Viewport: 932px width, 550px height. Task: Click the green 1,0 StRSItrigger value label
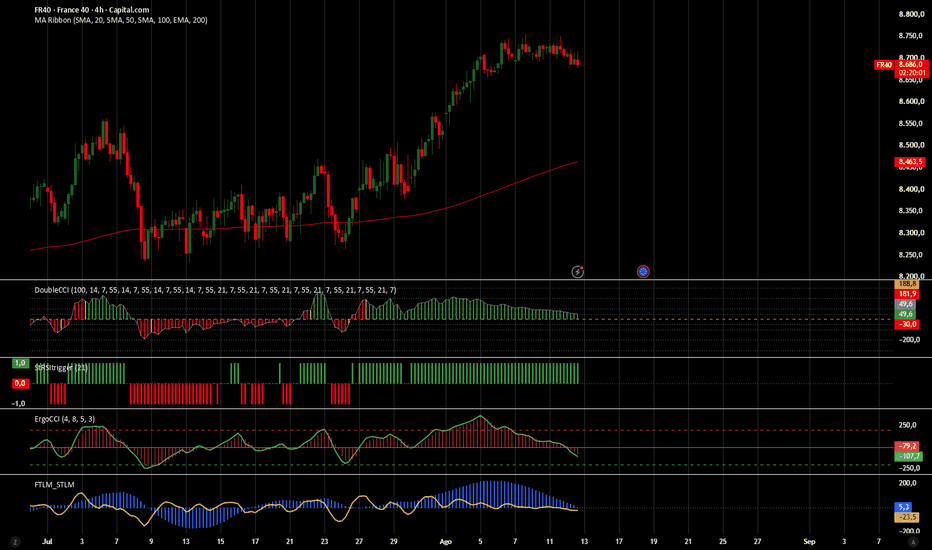click(20, 363)
